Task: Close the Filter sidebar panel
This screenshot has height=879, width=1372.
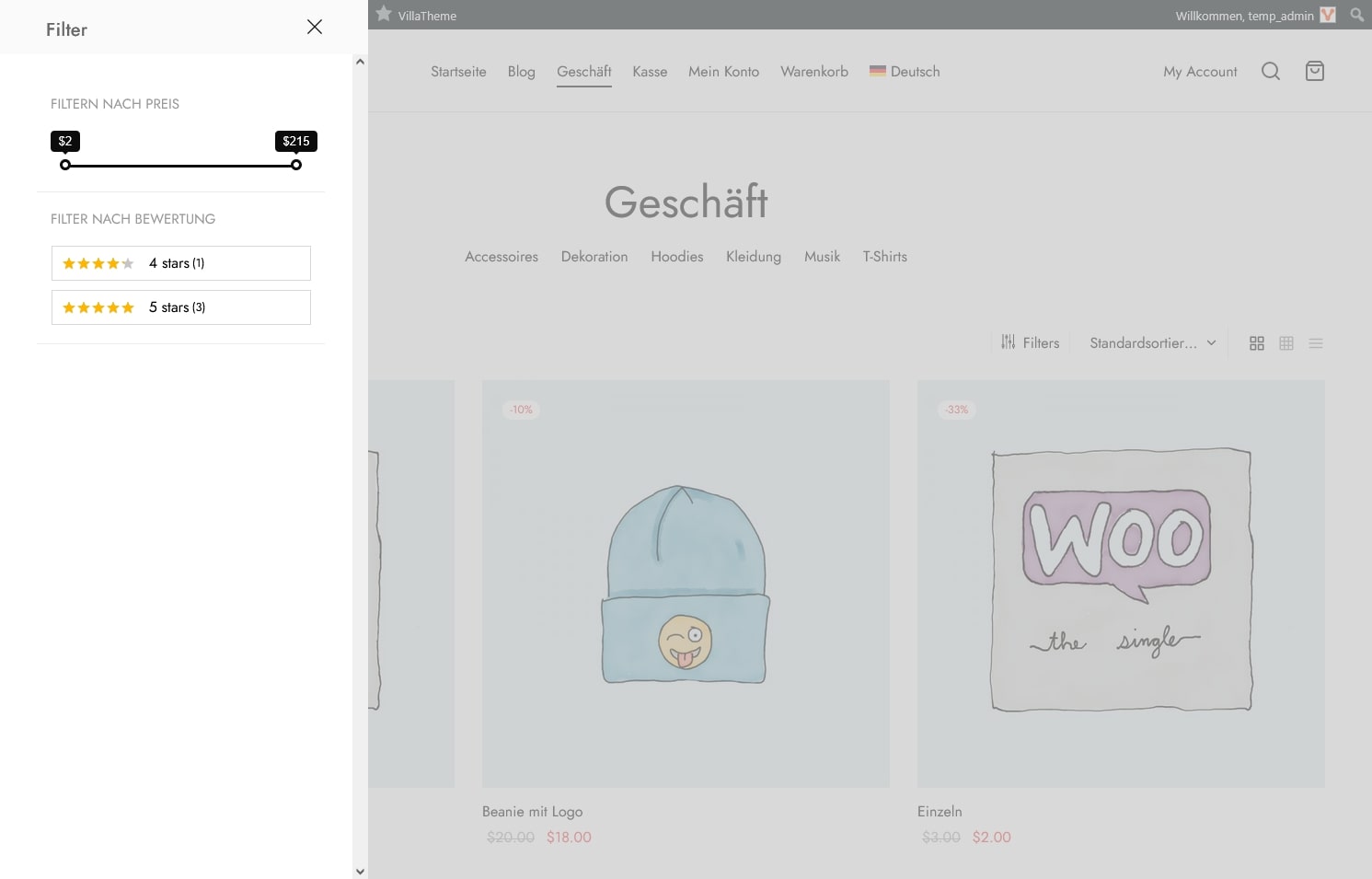Action: point(315,27)
